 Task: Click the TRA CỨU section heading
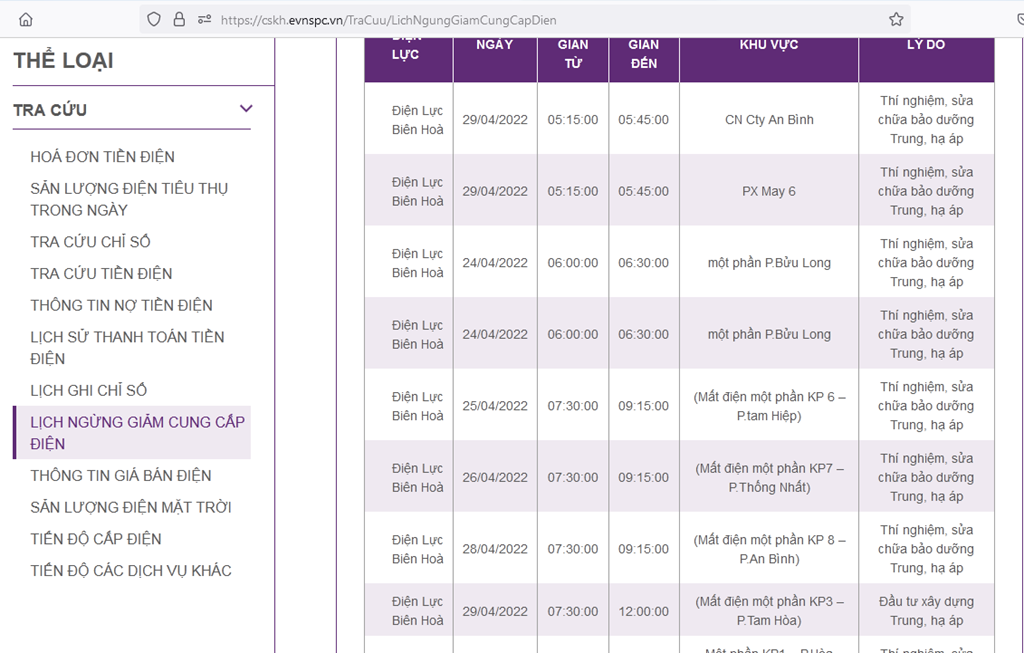point(50,110)
